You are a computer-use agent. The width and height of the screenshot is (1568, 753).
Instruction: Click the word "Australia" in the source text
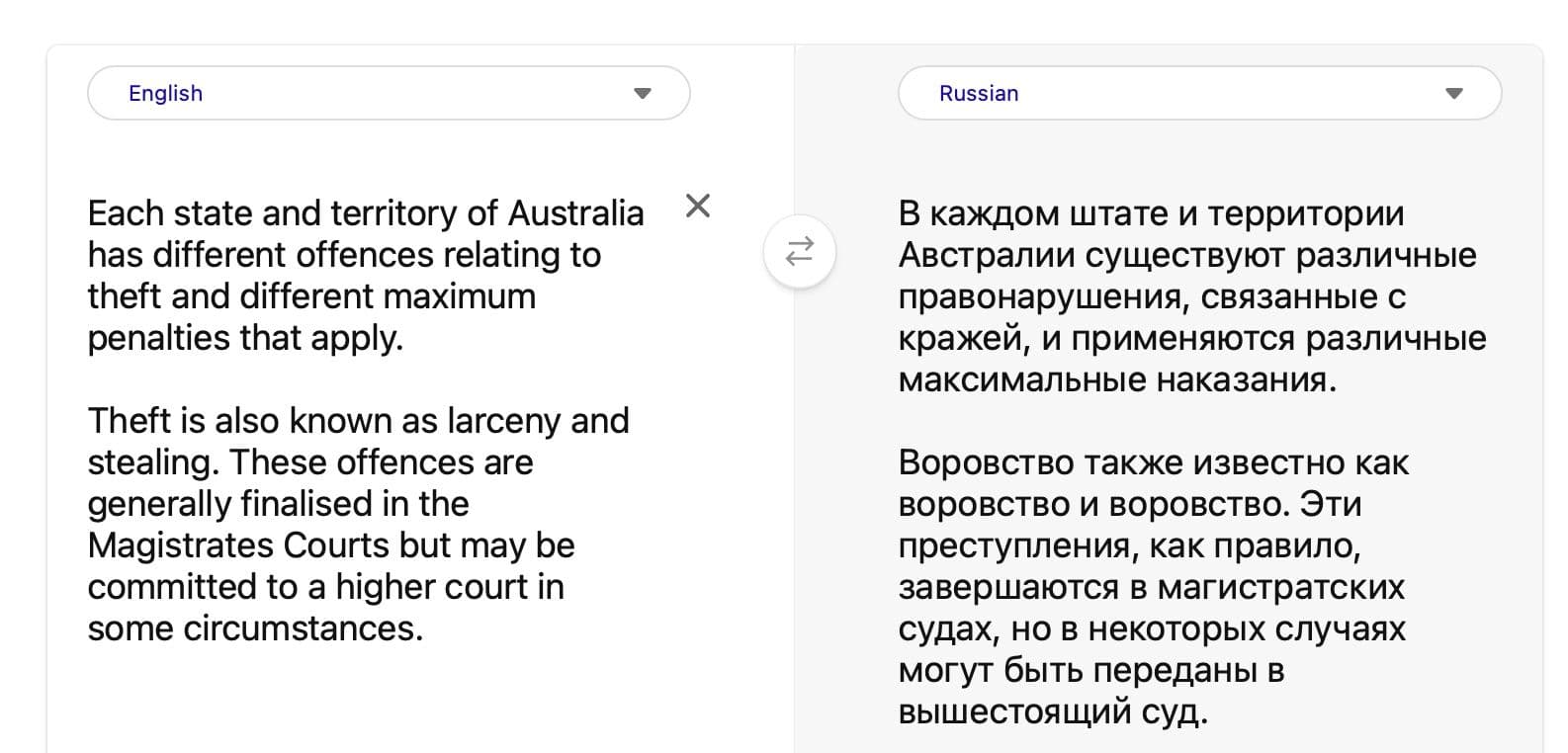click(x=575, y=213)
